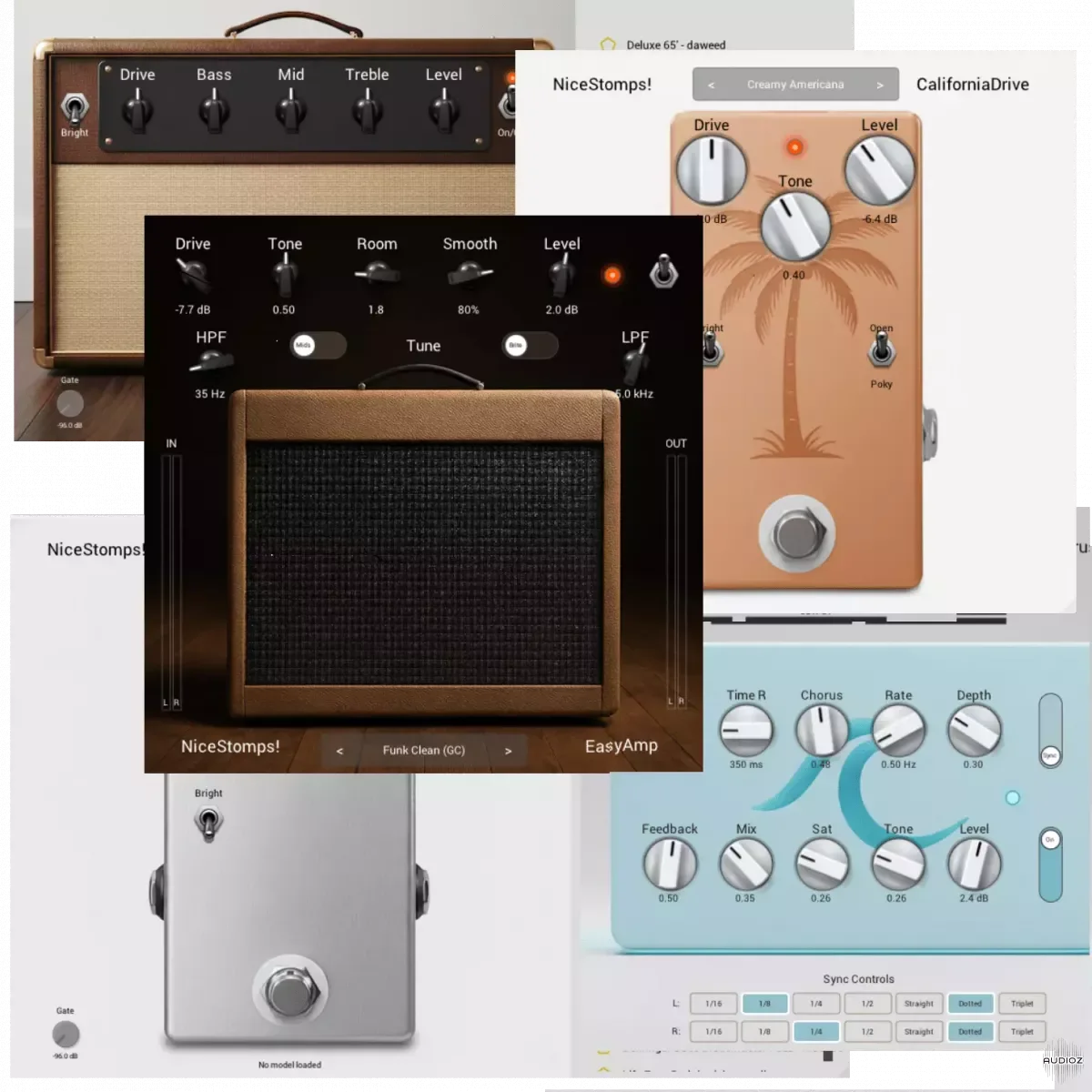Open the Creamy Americana preset selector
This screenshot has height=1092, width=1092.
pyautogui.click(x=795, y=85)
